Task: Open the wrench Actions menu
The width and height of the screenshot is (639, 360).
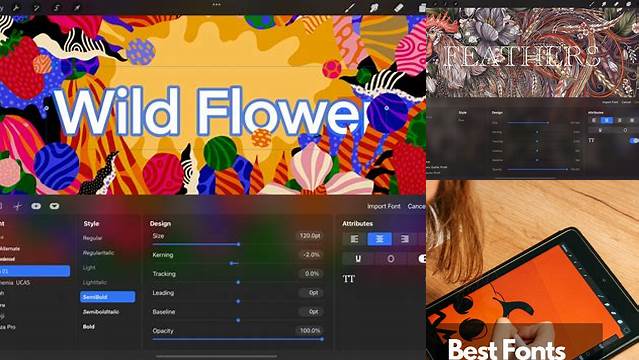Action: click(x=16, y=7)
